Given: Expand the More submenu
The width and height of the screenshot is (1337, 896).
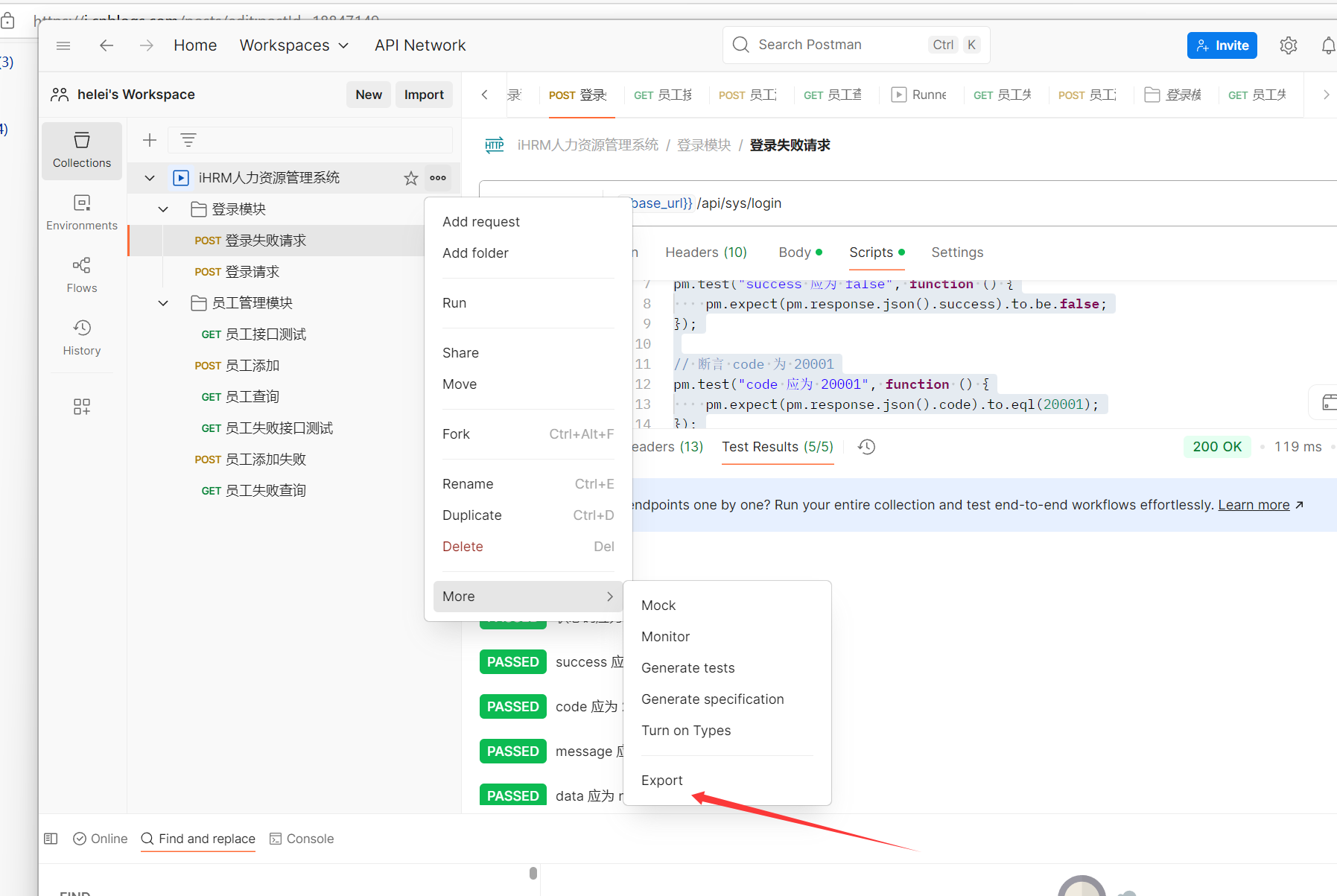Looking at the screenshot, I should pos(528,597).
